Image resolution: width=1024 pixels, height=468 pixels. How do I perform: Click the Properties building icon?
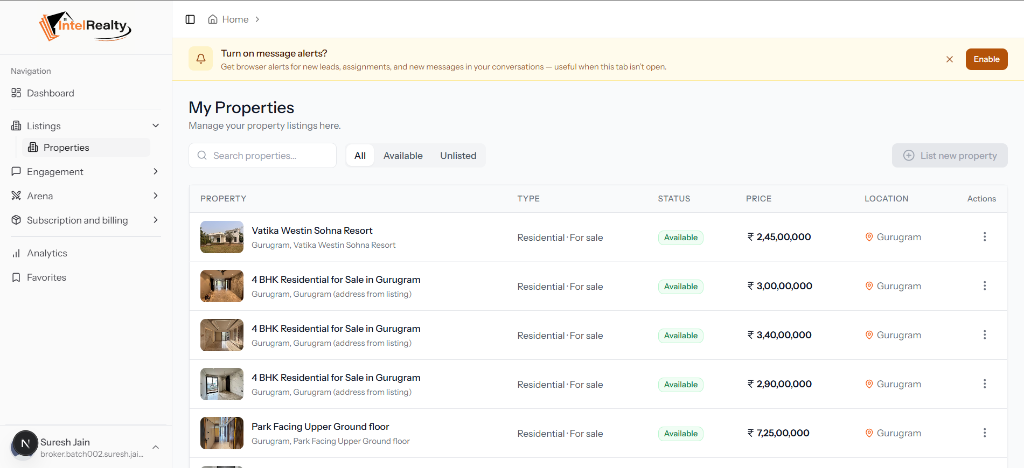click(33, 148)
